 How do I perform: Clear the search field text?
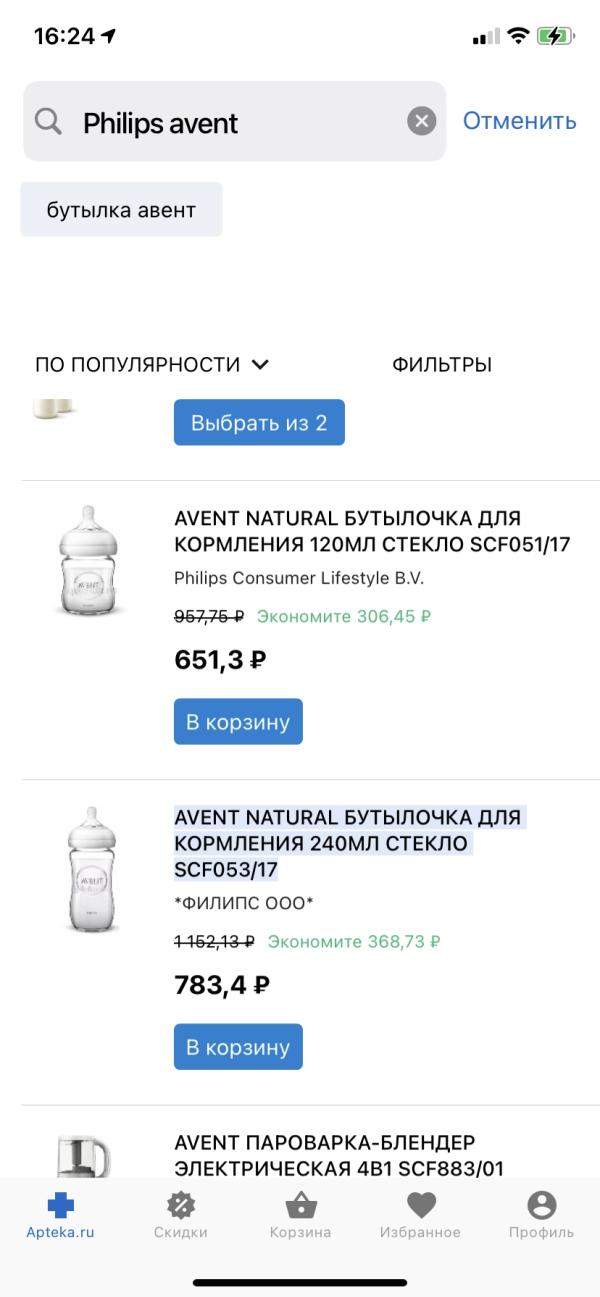422,122
